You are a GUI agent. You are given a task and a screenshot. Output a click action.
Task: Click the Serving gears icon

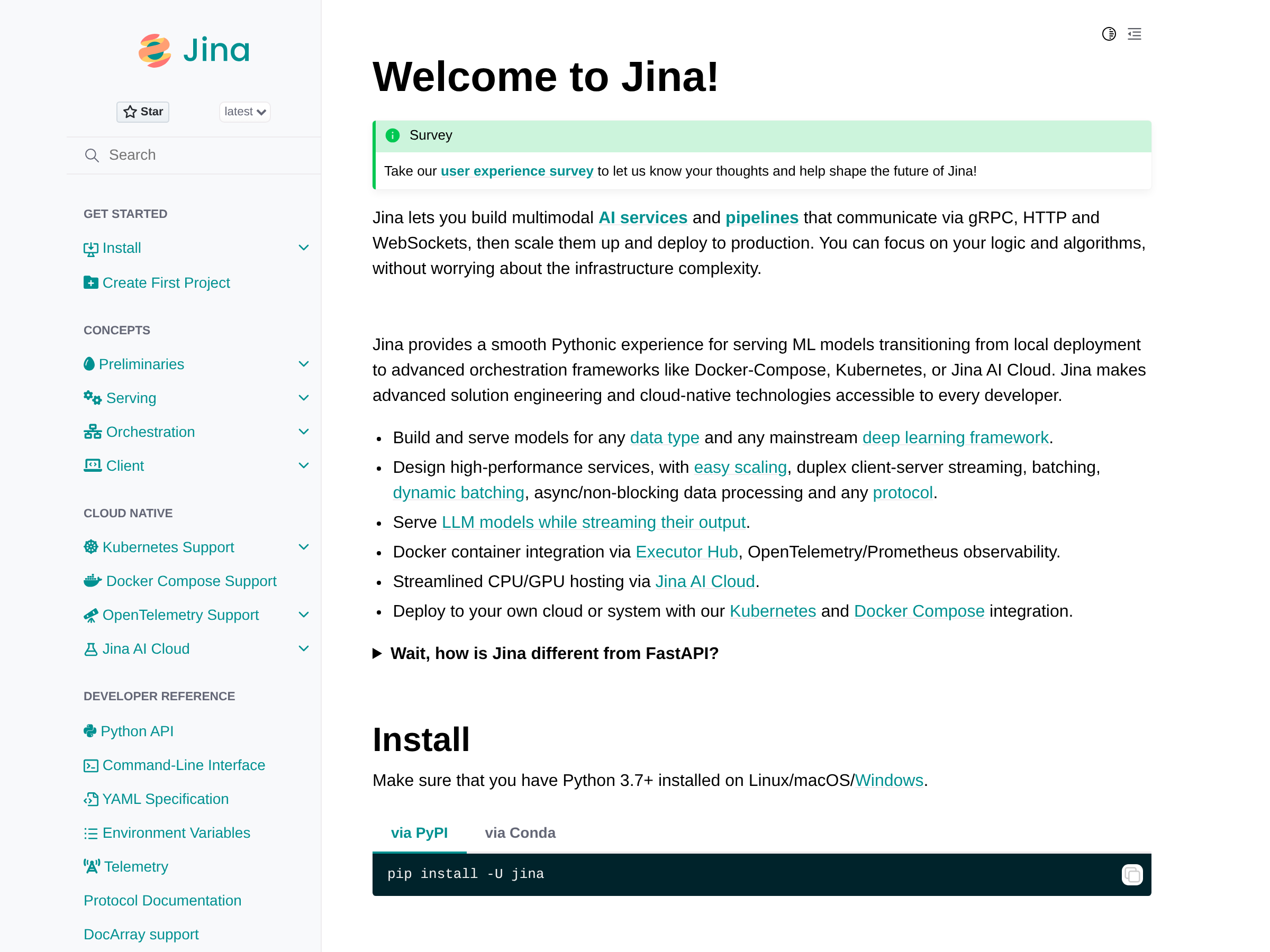[x=93, y=398]
